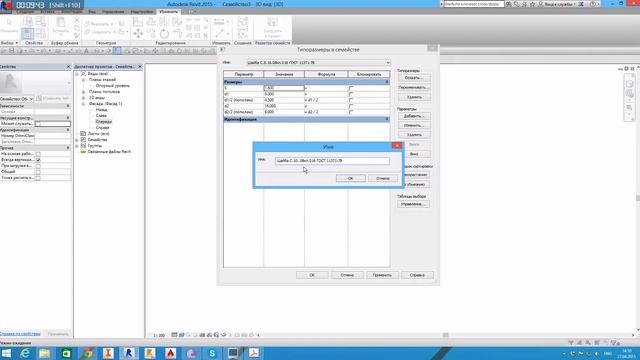Viewport: 640px width, 360px height.
Task: Expand the Семейства node in project browser
Action: [x=77, y=140]
